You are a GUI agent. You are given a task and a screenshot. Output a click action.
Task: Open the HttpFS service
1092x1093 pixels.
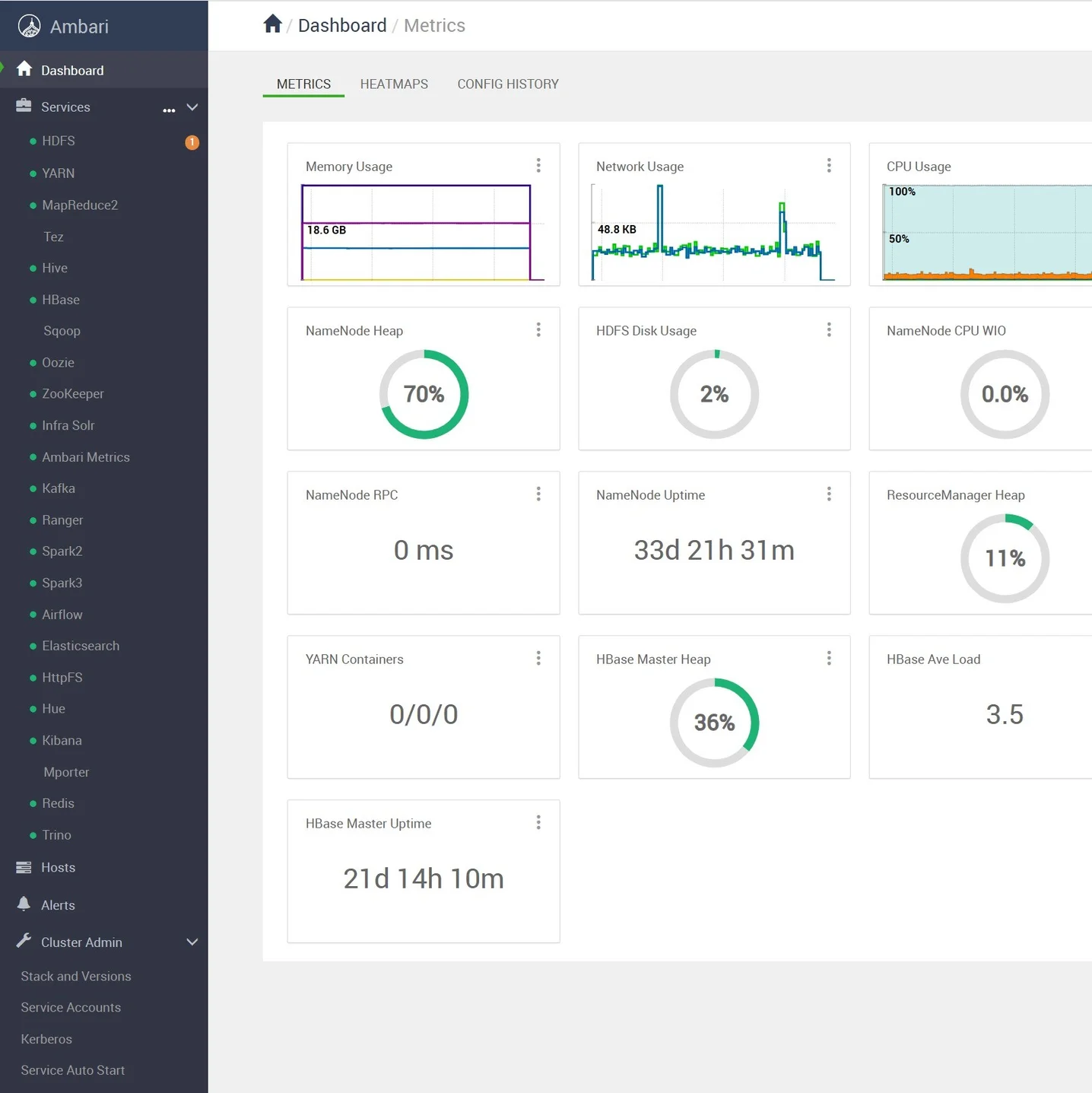tap(62, 678)
